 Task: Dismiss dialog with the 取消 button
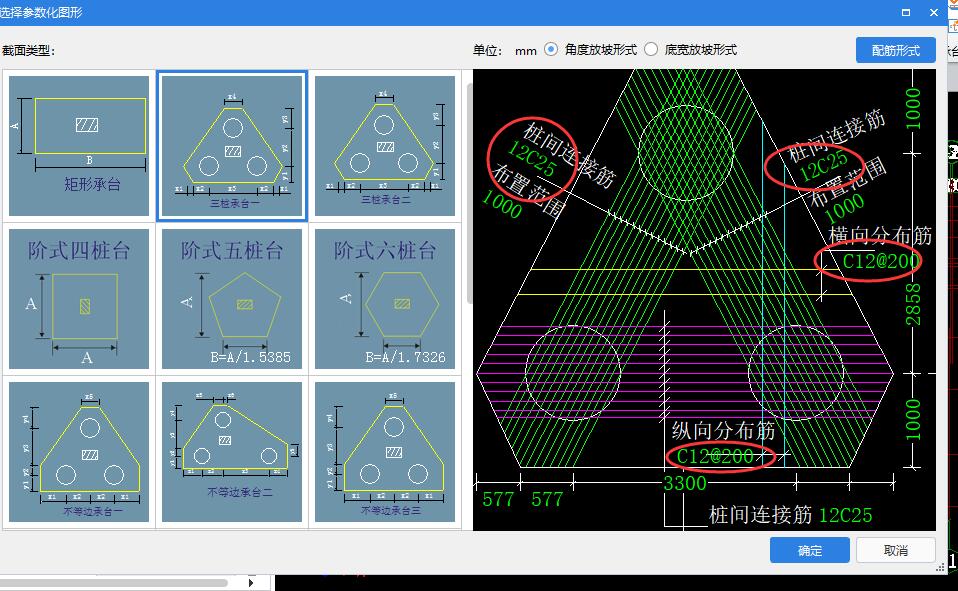(x=896, y=550)
